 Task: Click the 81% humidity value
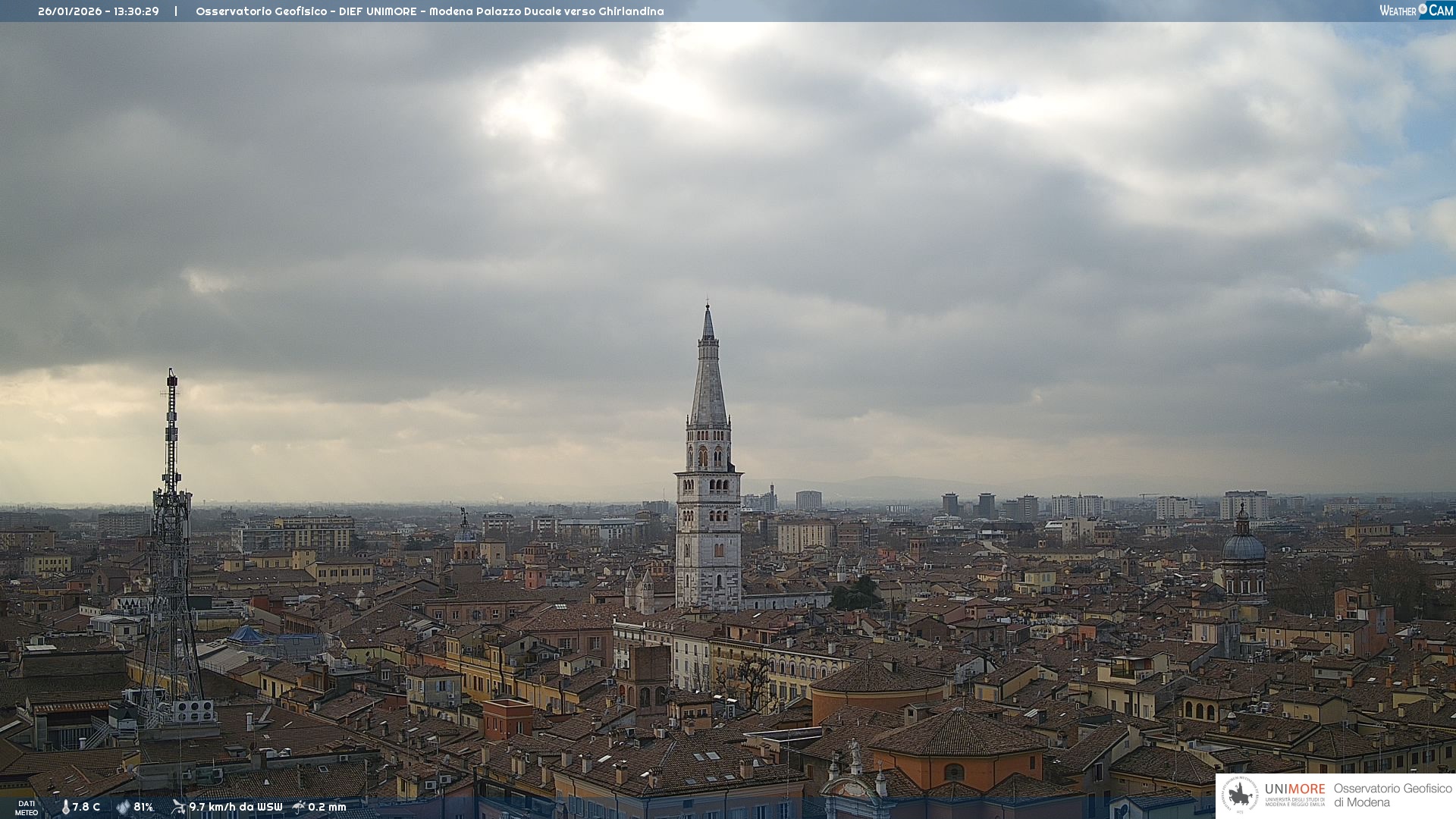pos(143,807)
